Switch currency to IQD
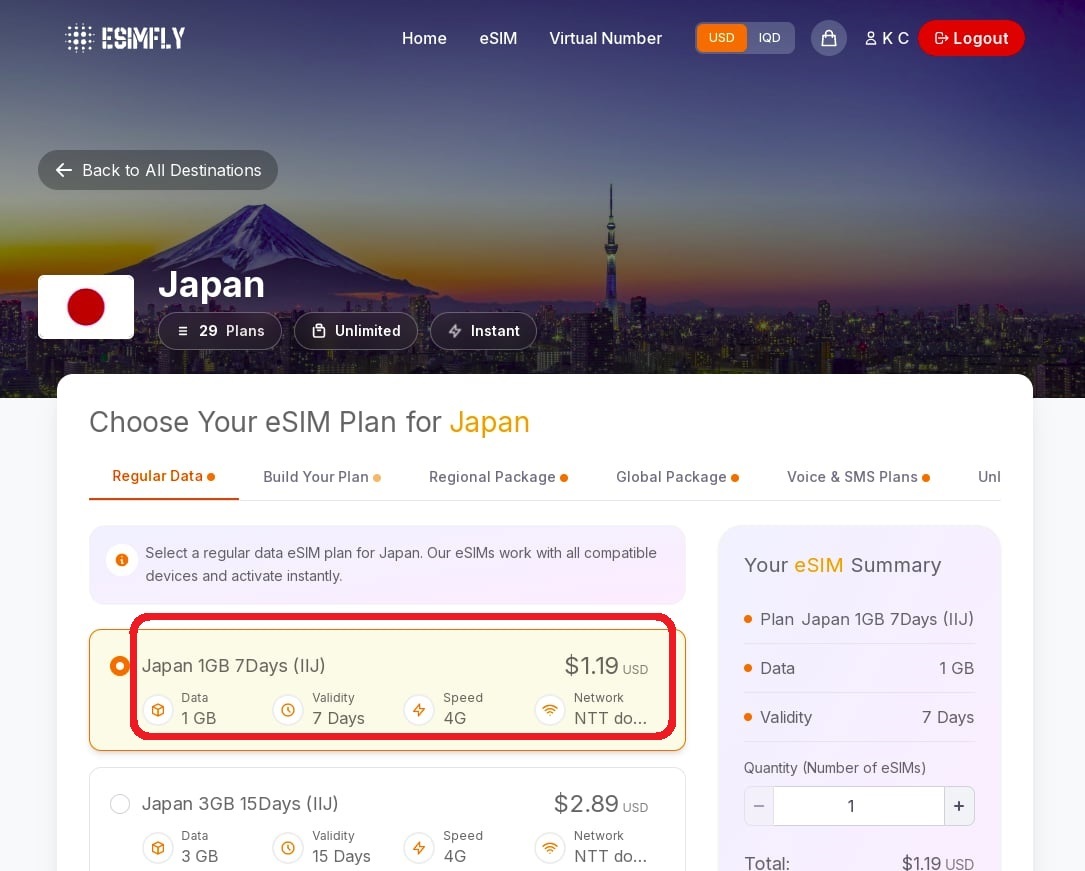This screenshot has height=871, width=1085. pyautogui.click(x=769, y=38)
